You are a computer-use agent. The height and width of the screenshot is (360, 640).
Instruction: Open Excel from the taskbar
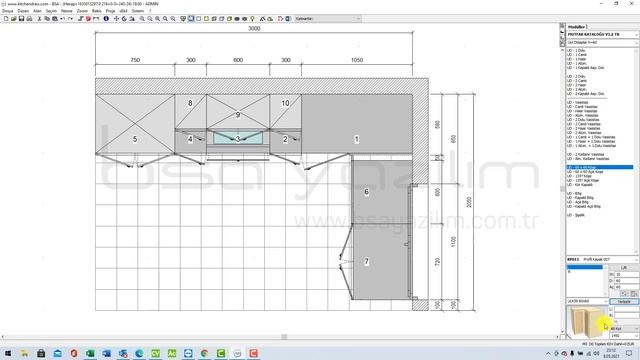point(90,353)
